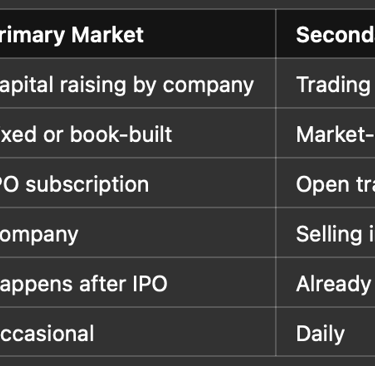Select the 'Already' cell

pyautogui.click(x=325, y=282)
